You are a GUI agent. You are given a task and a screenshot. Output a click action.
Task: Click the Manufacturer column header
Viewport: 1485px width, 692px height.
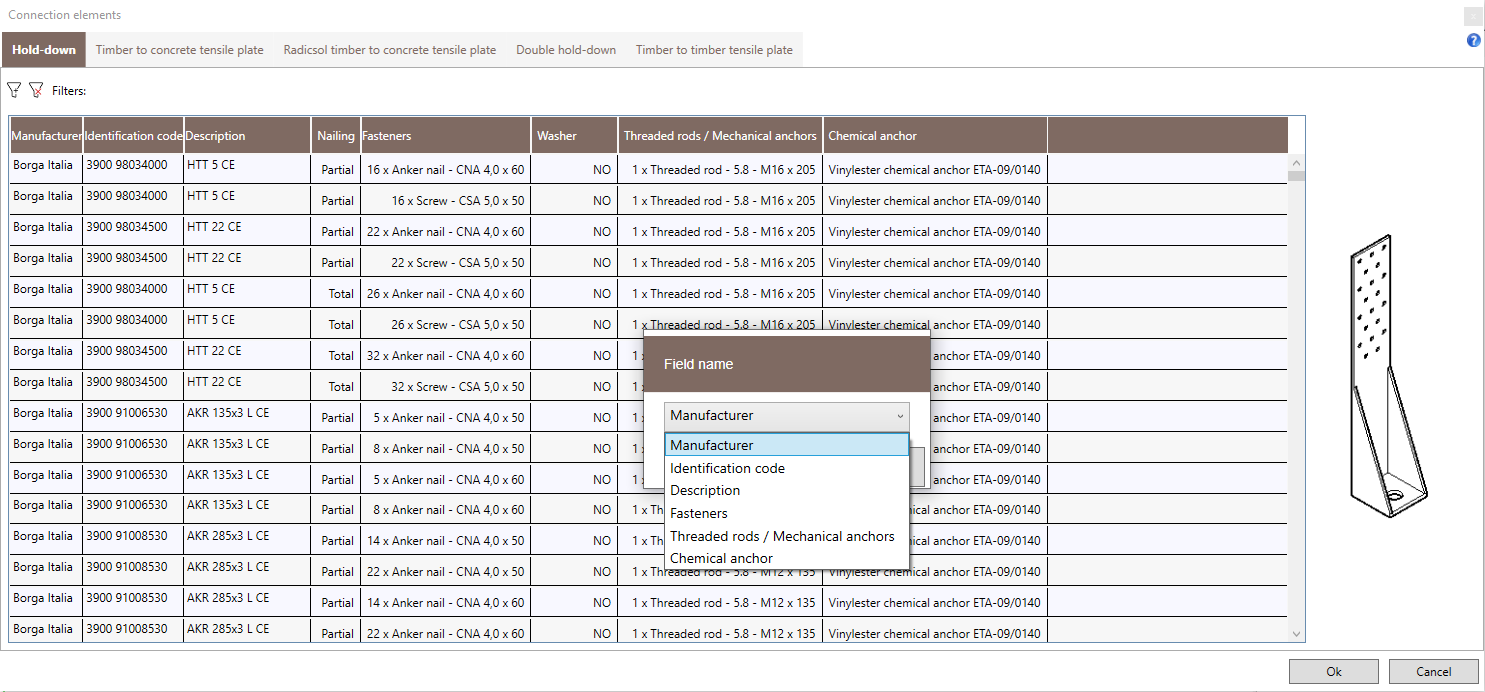(x=46, y=135)
